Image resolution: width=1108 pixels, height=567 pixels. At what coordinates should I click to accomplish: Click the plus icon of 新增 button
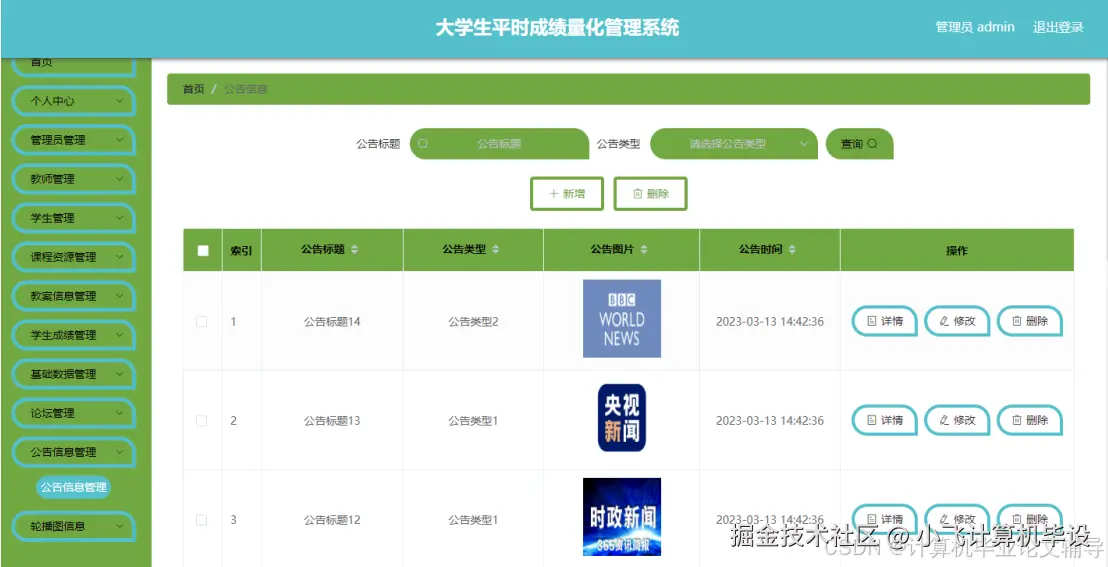coord(554,194)
